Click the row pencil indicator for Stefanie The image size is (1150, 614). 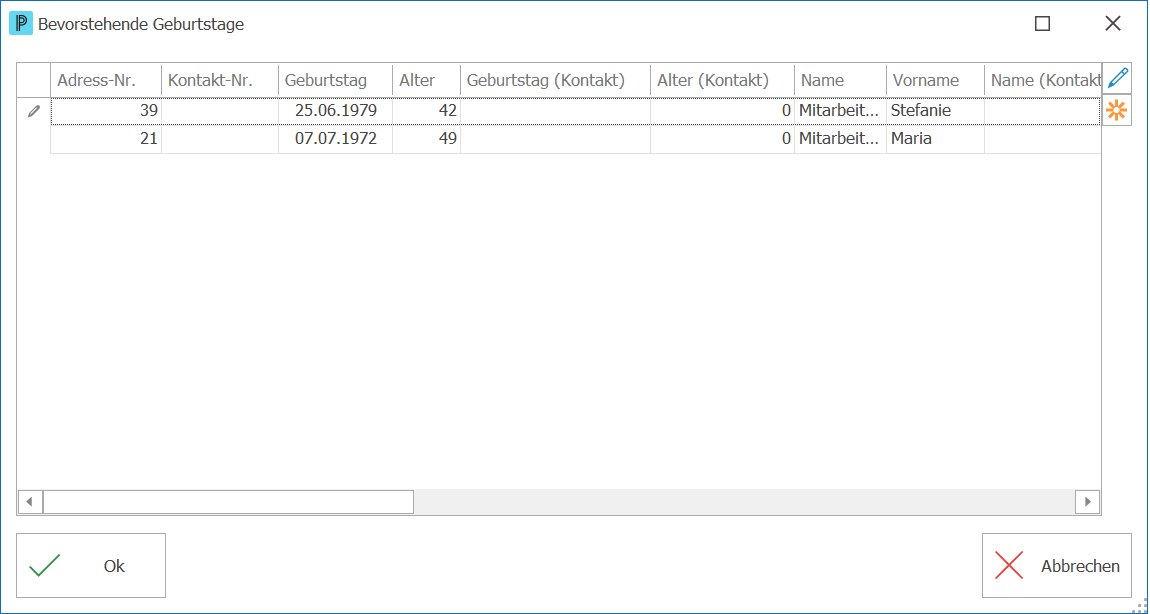34,112
